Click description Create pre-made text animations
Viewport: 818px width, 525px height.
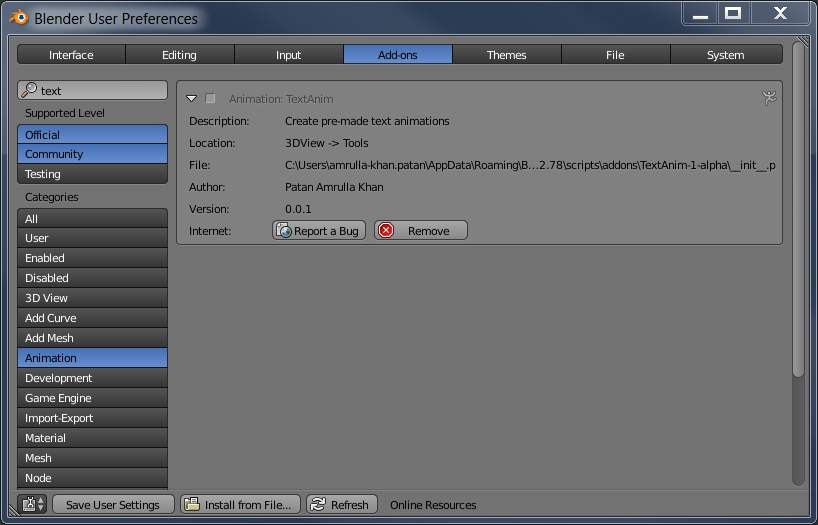pyautogui.click(x=367, y=121)
